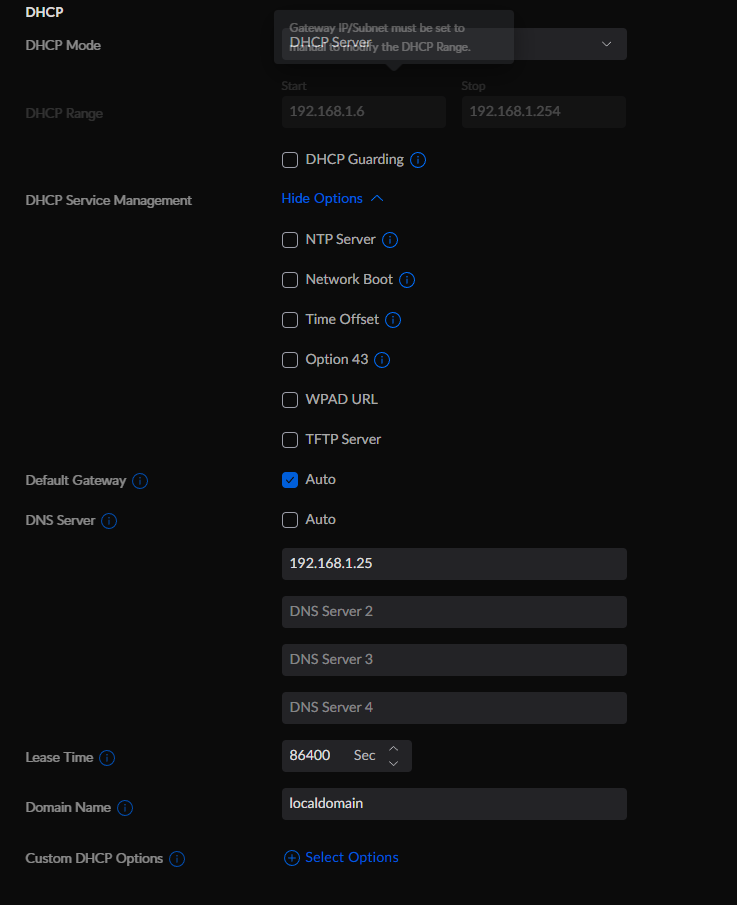Click the Network Boot info icon

[x=407, y=280]
